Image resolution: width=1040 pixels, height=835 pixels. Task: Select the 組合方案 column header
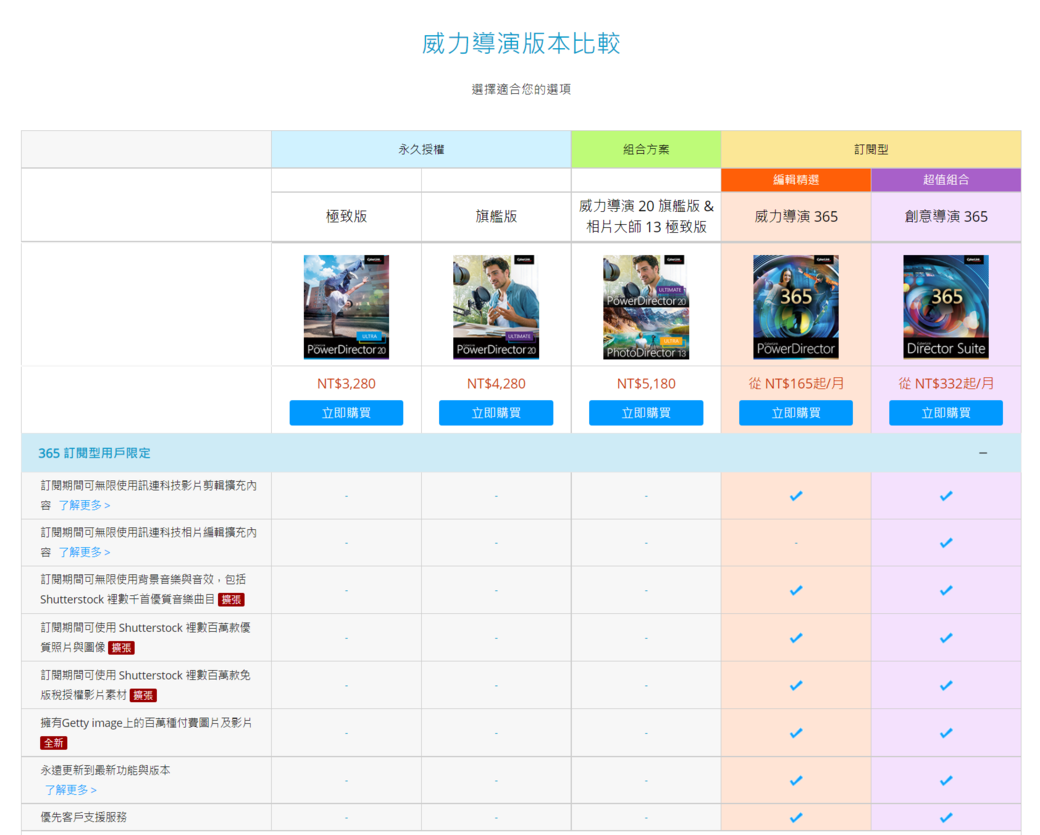click(646, 149)
